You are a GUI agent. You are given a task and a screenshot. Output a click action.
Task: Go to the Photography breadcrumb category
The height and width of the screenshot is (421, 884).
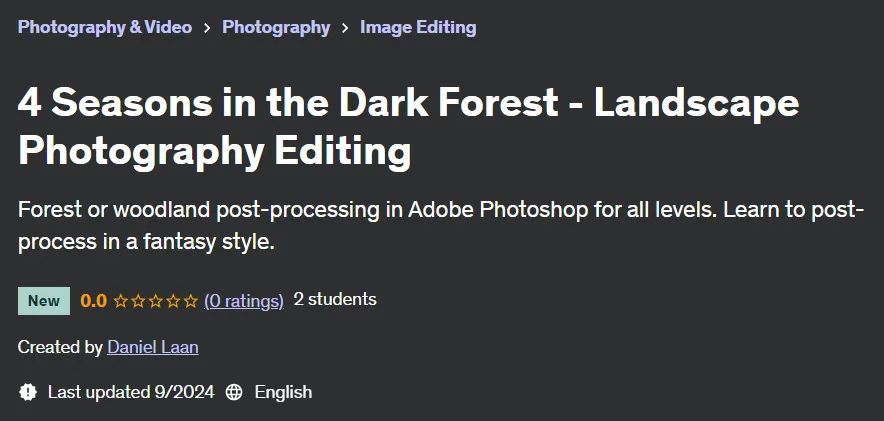[276, 27]
